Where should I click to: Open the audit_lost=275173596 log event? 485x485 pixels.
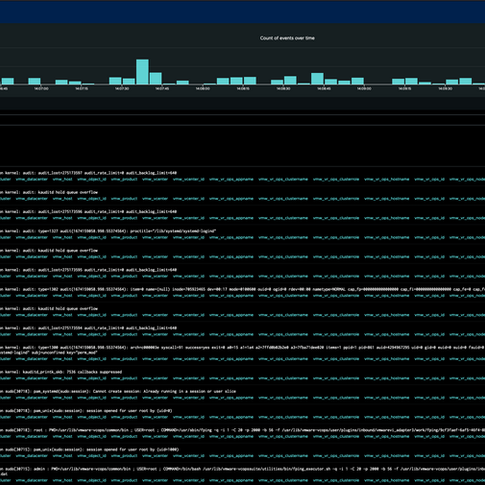pos(88,212)
